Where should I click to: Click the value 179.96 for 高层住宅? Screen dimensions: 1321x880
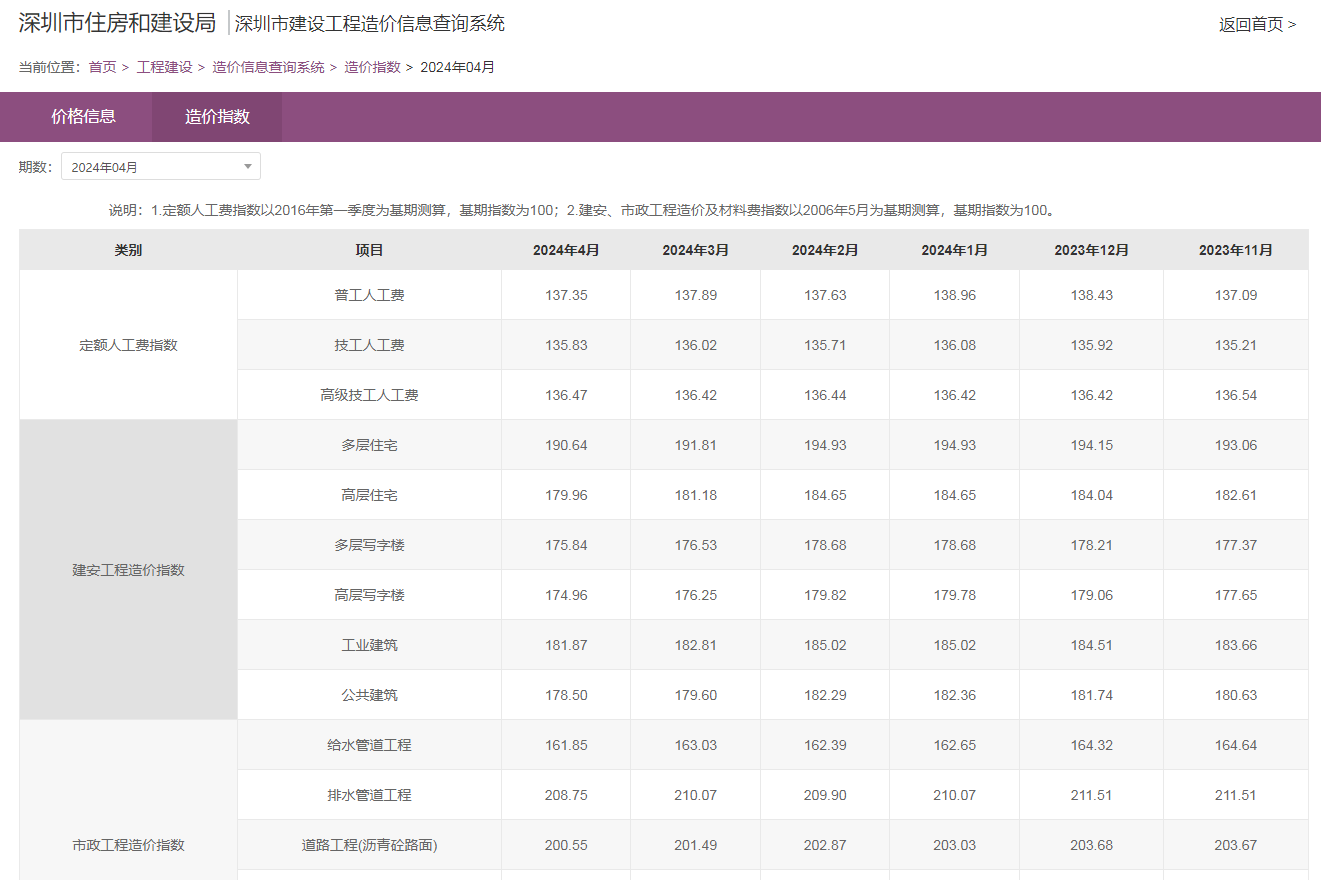coord(566,495)
